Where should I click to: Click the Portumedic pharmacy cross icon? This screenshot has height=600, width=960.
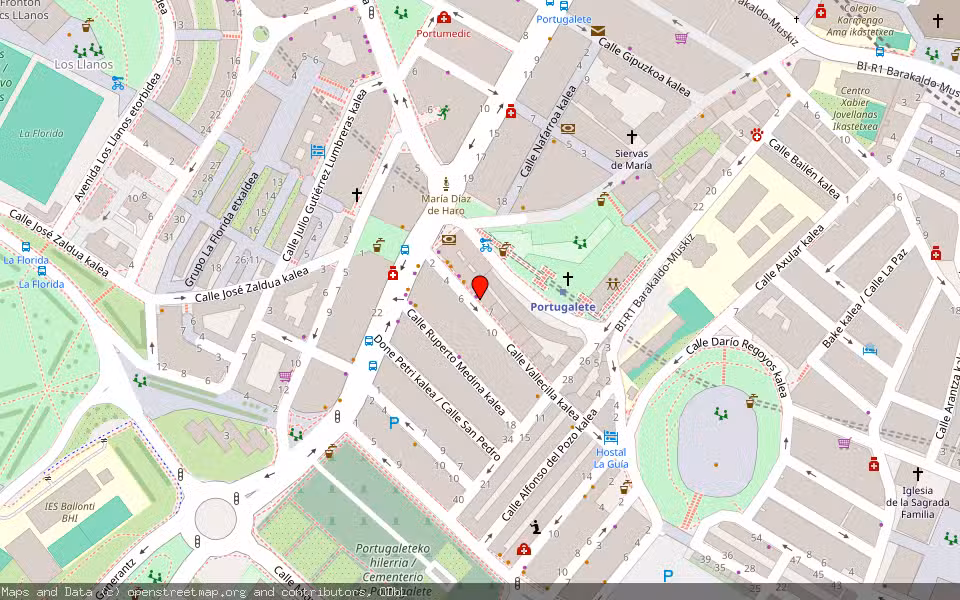444,18
